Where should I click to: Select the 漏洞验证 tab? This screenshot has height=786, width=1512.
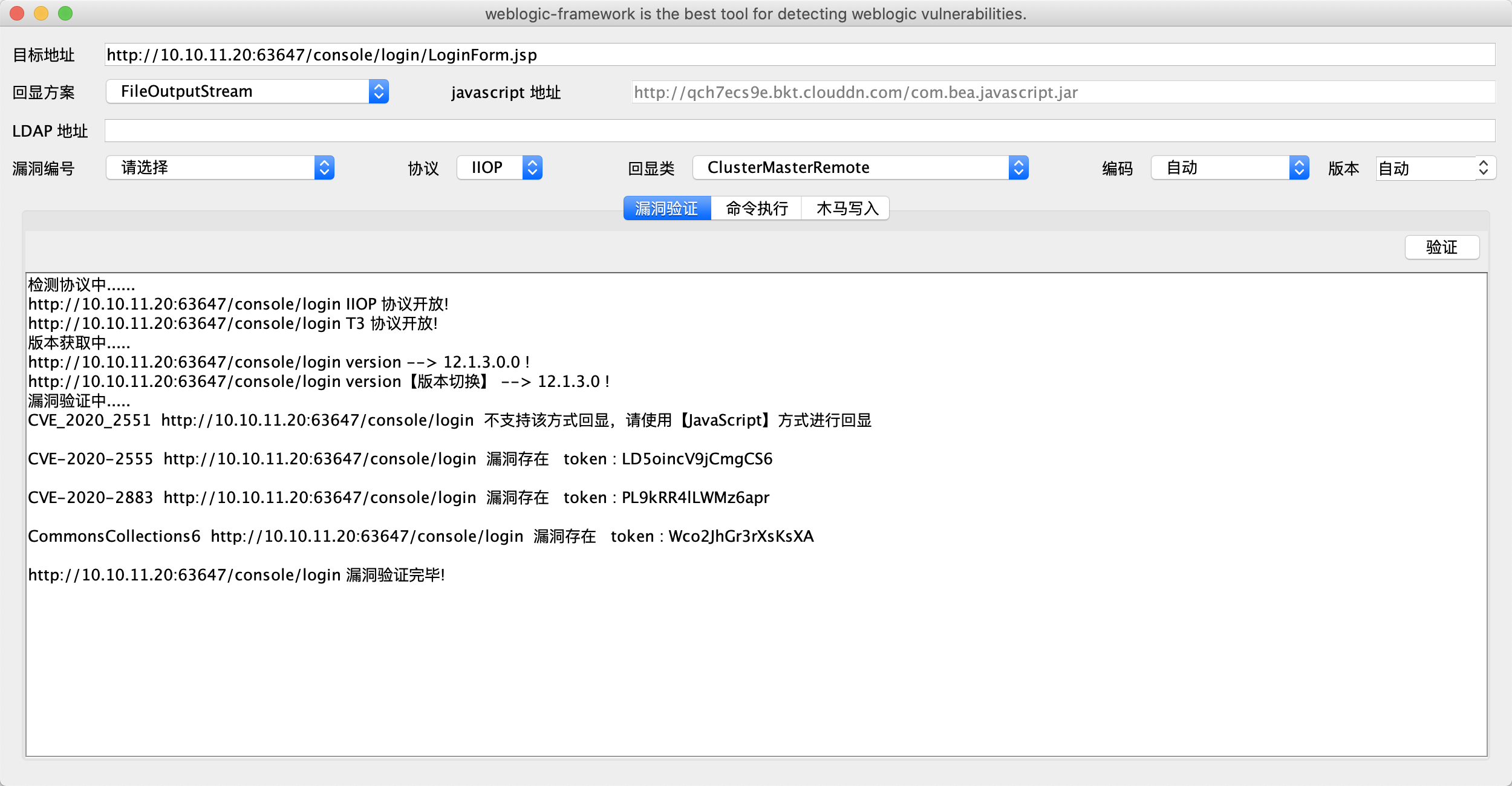click(666, 209)
